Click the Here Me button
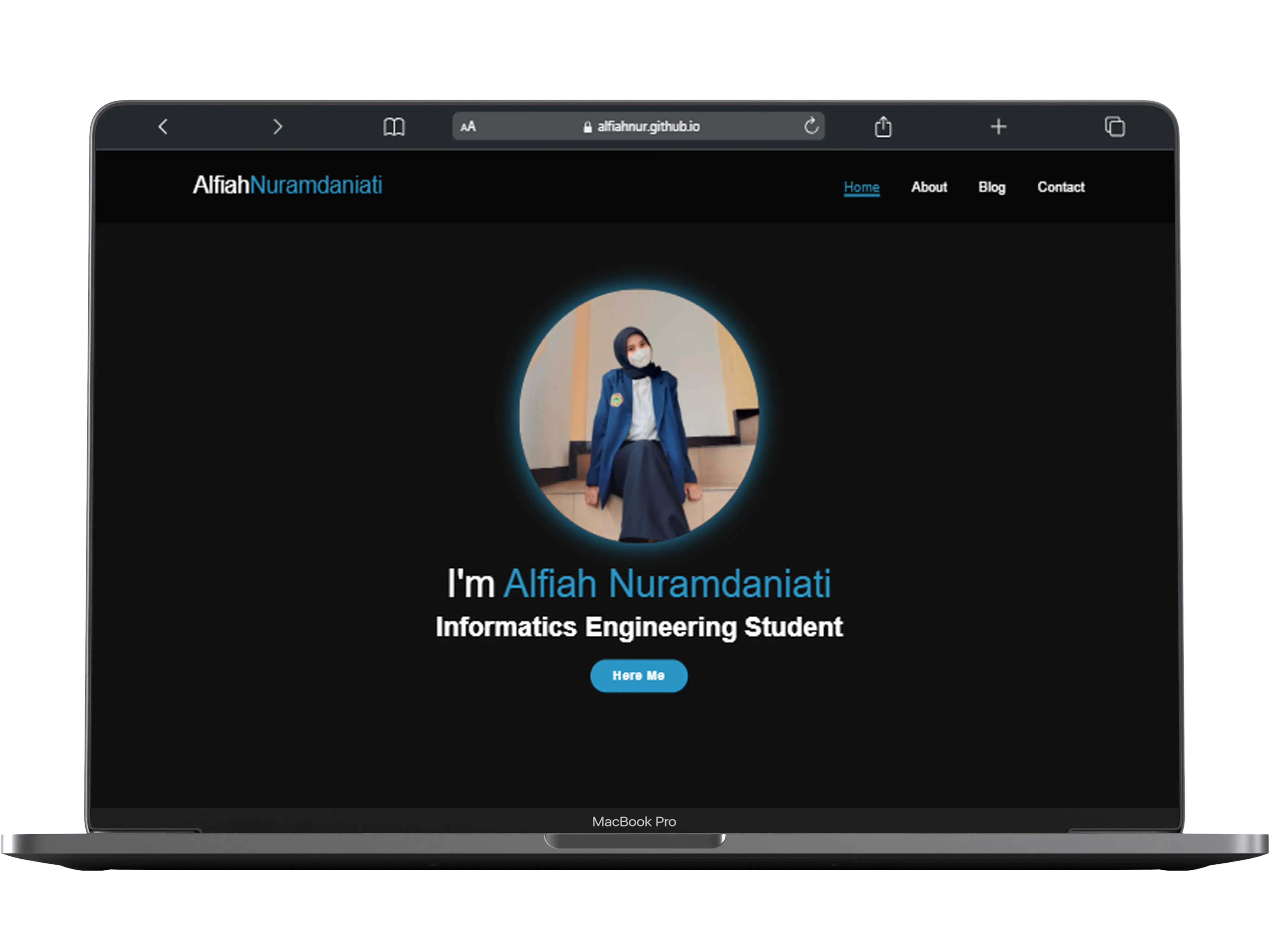This screenshot has height=952, width=1270. point(639,676)
